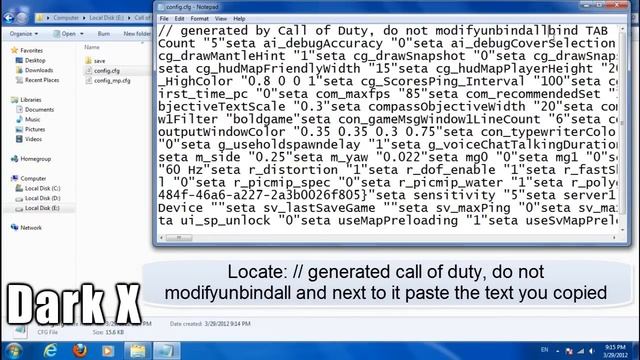640x360 pixels.
Task: Select the config.cfg file in file list
Action: point(107,71)
